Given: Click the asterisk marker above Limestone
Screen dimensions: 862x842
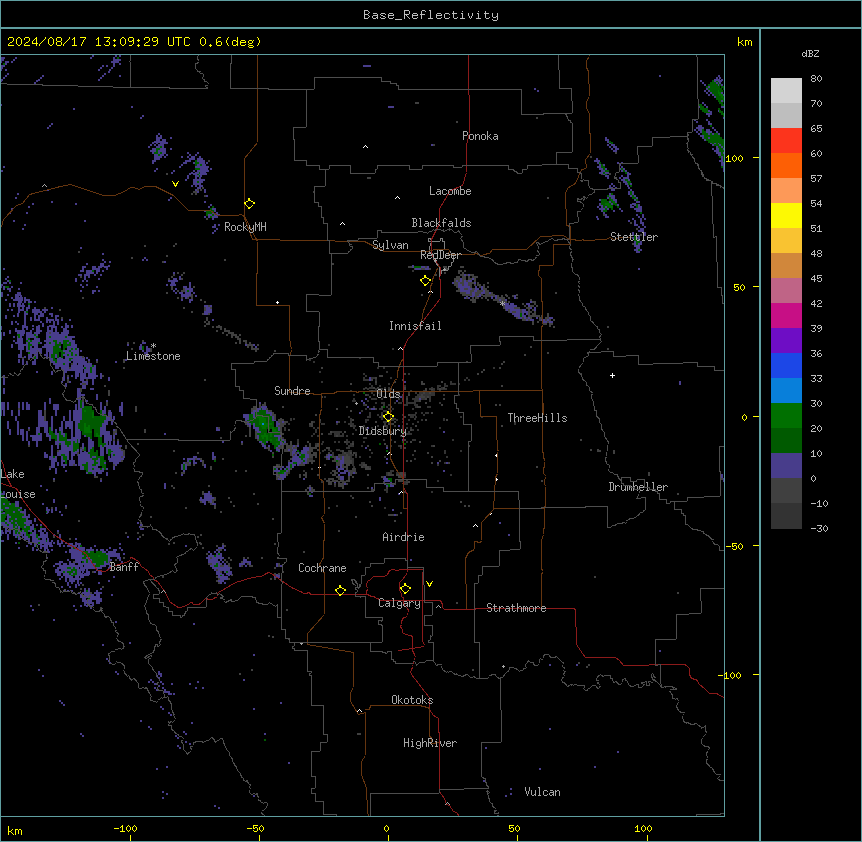Looking at the screenshot, I should [153, 346].
